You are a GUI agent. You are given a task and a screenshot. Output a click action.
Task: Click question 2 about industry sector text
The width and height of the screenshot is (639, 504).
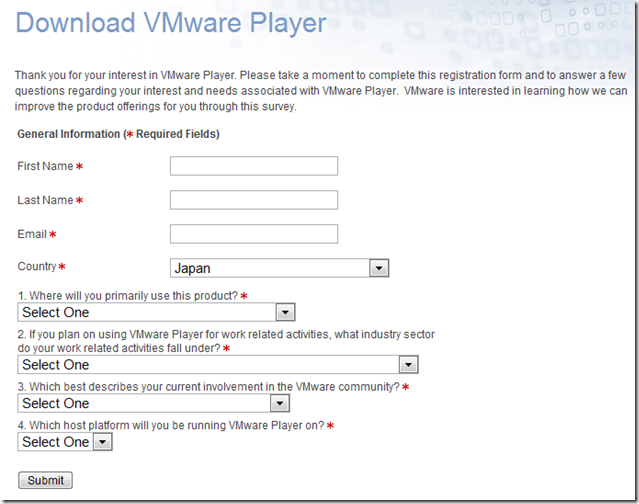point(226,341)
